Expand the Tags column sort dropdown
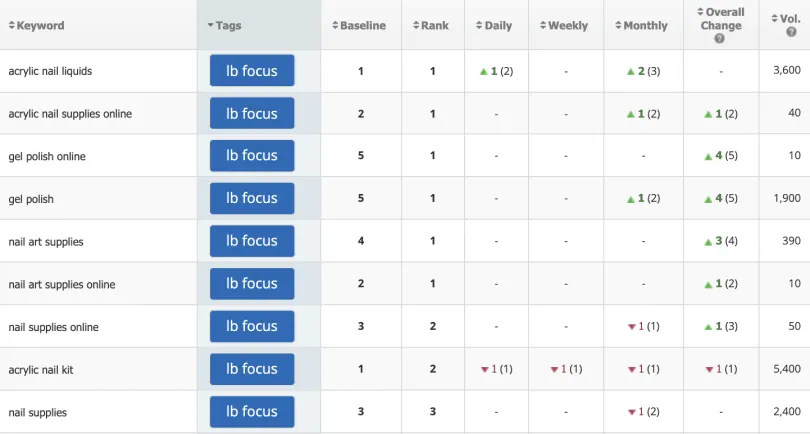Viewport: 810px width, 434px height. 210,25
